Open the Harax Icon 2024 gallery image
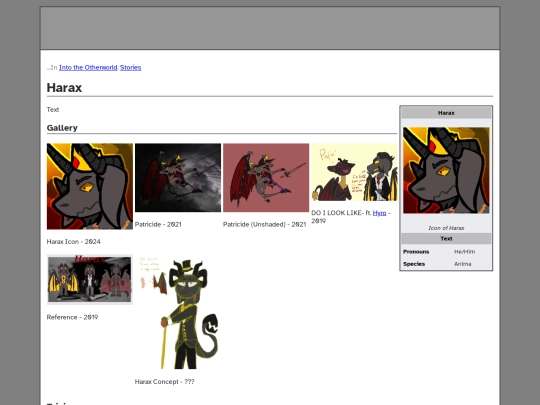540x405 pixels. [x=90, y=186]
